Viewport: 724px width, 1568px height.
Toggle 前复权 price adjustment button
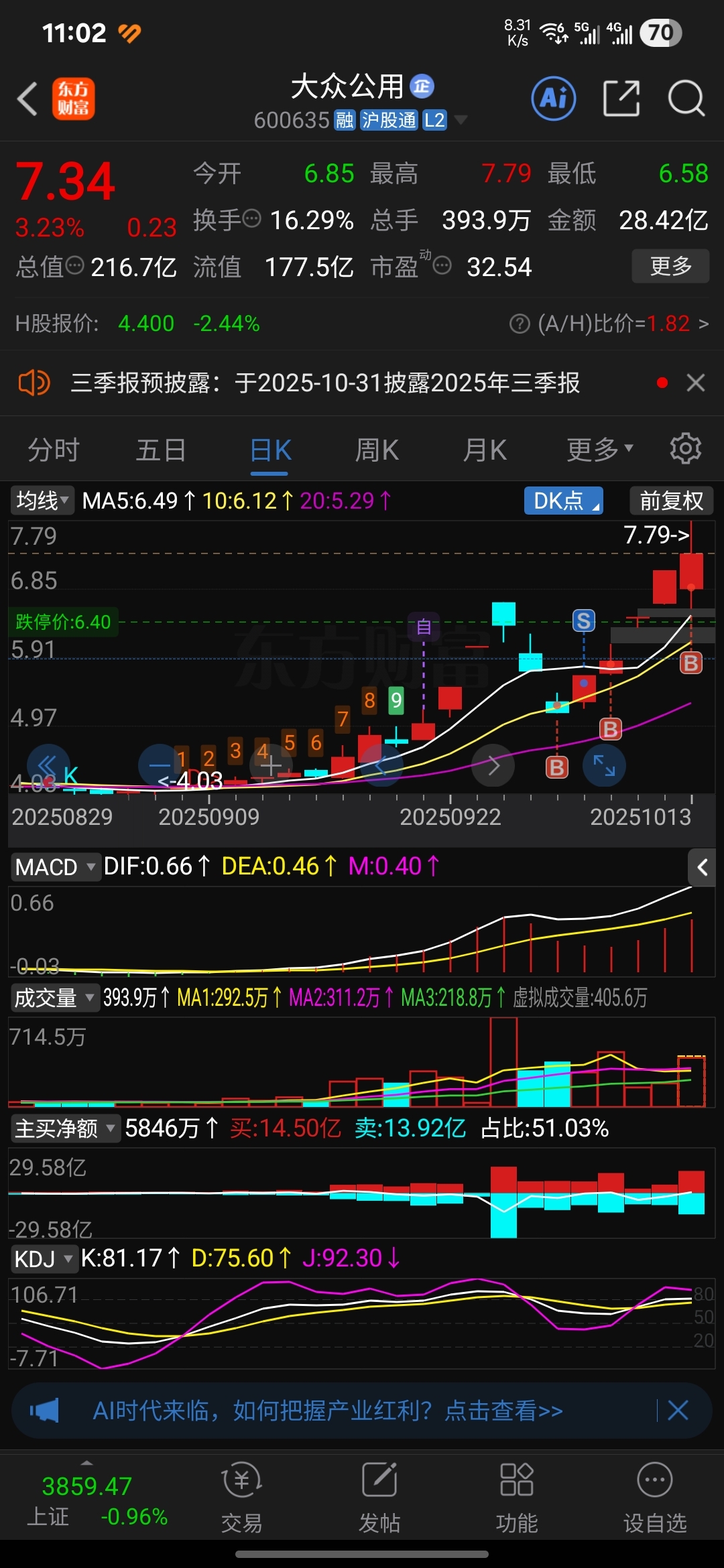(671, 501)
